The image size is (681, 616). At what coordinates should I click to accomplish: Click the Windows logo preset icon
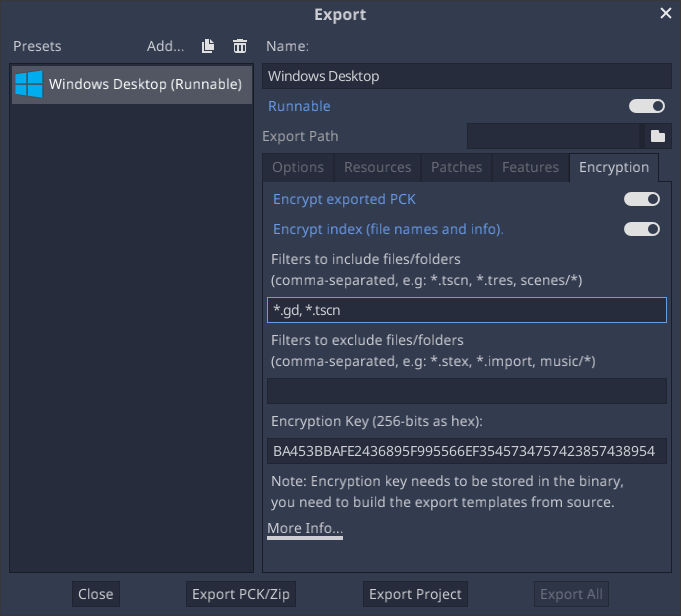(28, 84)
